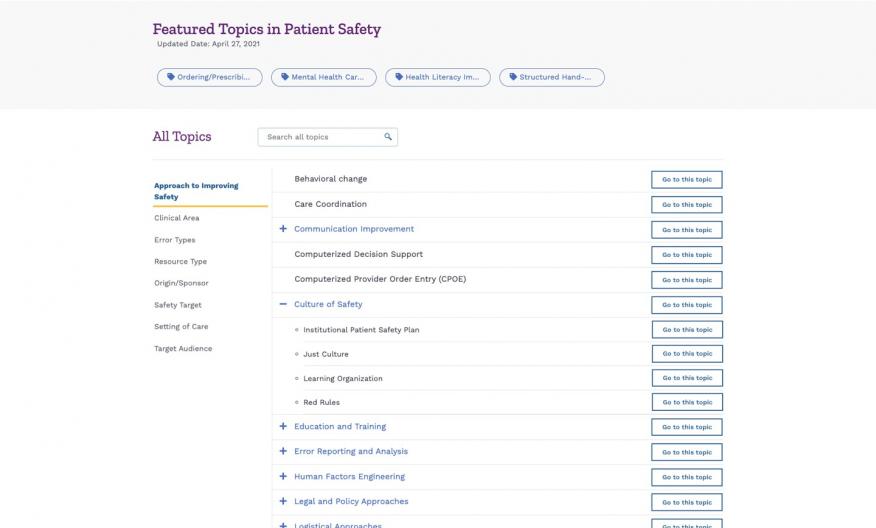Click the Just Culture subtopic
The width and height of the screenshot is (876, 528).
click(x=326, y=354)
